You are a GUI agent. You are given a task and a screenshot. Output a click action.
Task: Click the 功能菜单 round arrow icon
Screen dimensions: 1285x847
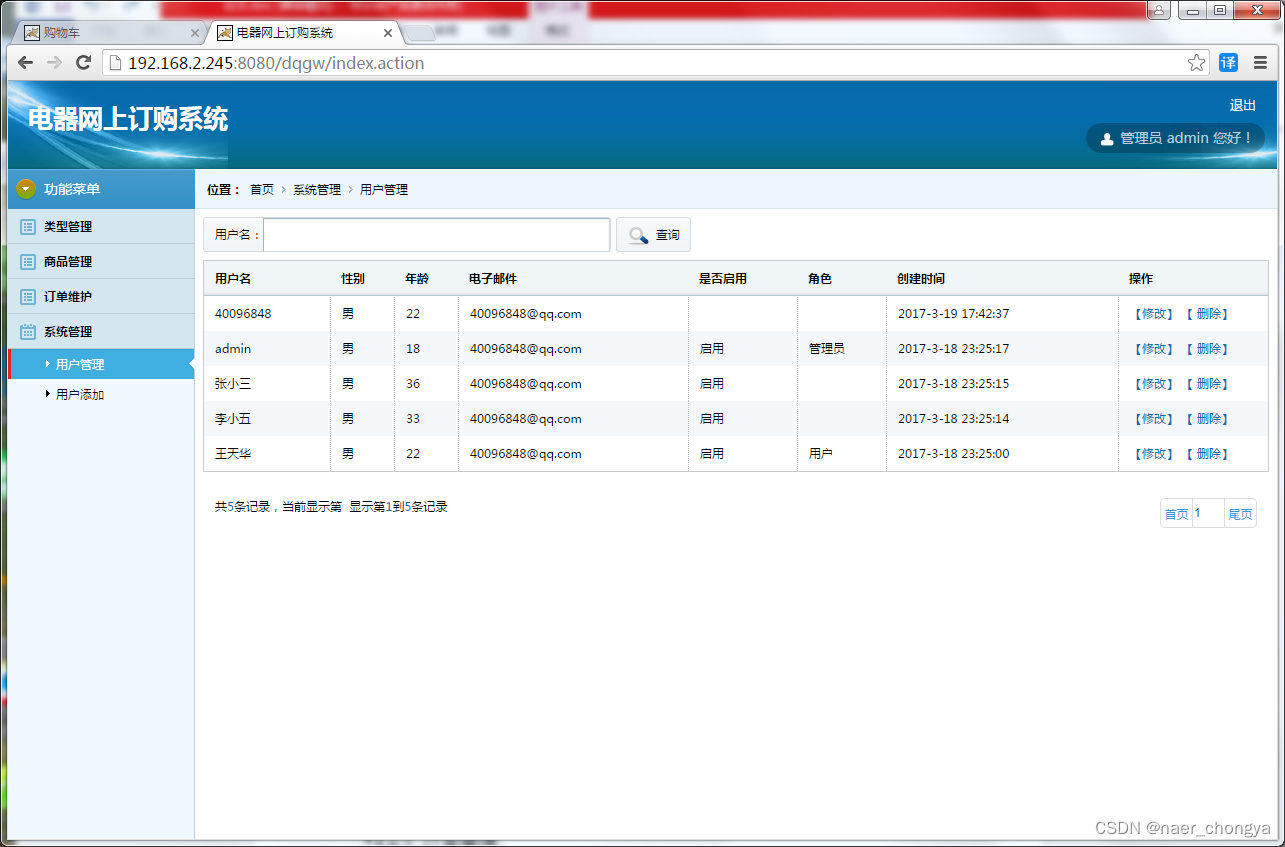(x=26, y=189)
